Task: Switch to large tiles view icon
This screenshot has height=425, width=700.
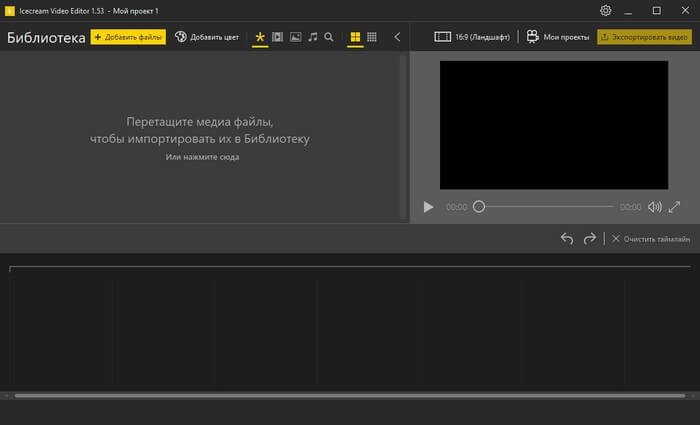Action: click(355, 37)
